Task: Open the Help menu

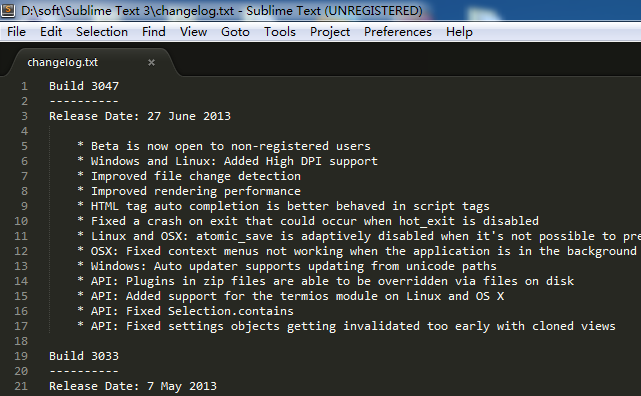Action: coord(459,32)
